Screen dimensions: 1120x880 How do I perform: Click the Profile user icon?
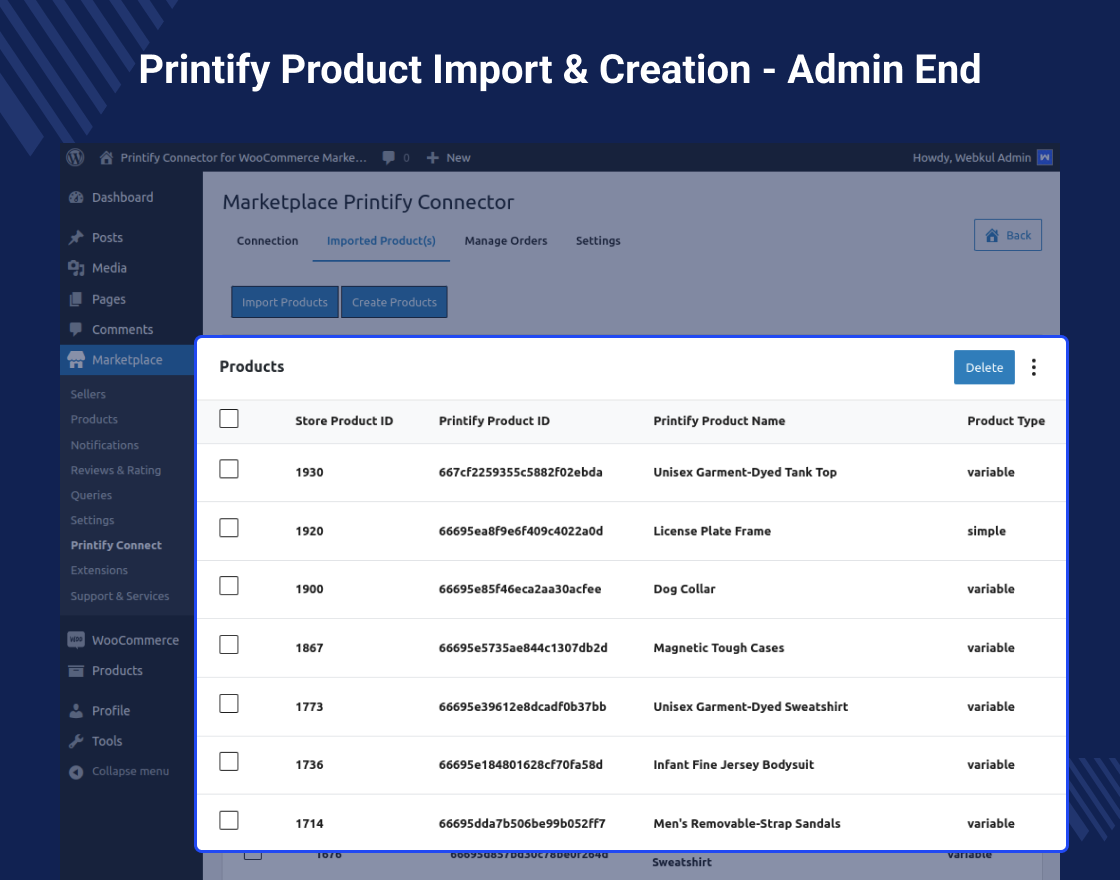pos(76,711)
